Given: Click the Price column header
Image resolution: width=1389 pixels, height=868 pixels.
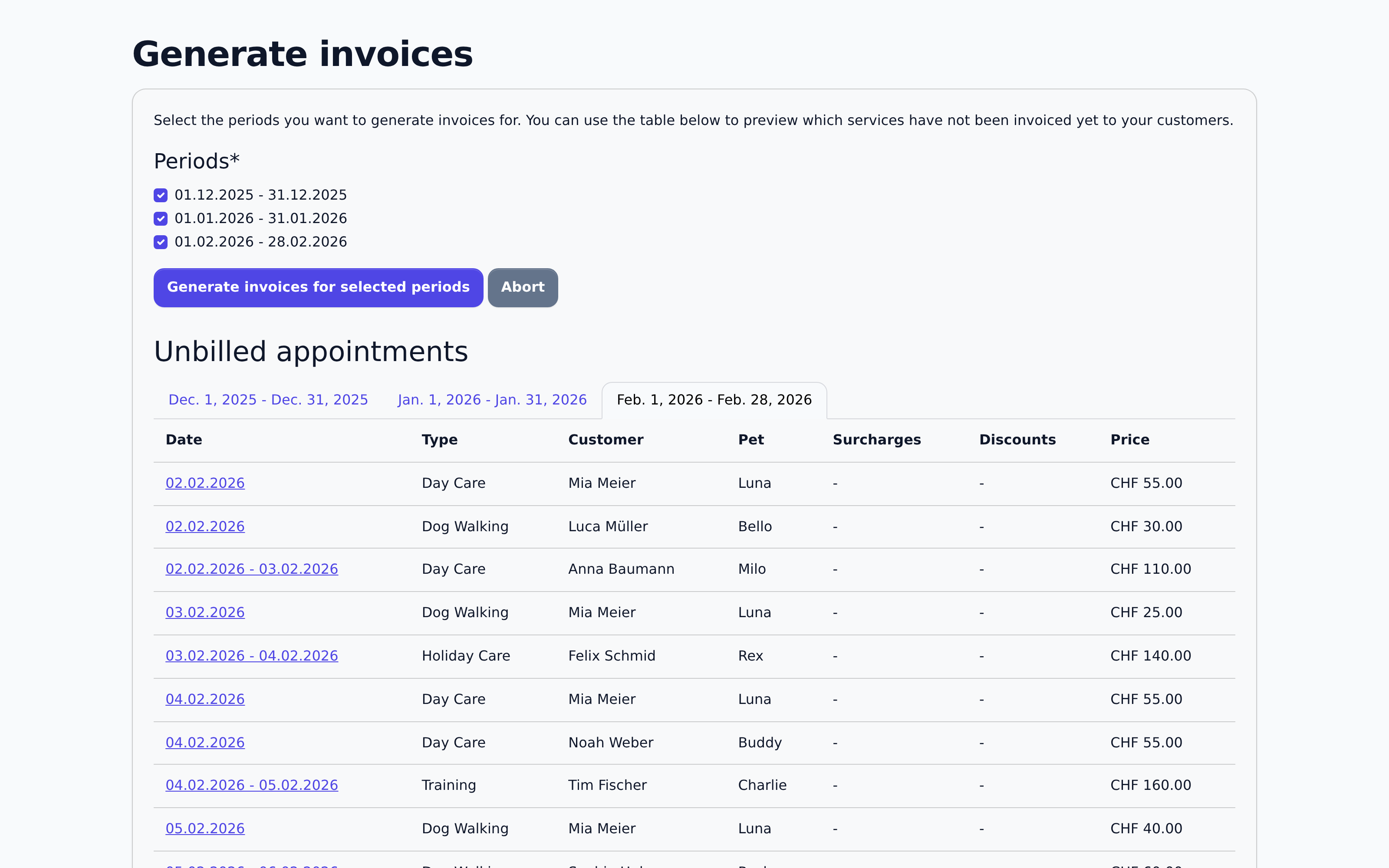Looking at the screenshot, I should click(1129, 440).
